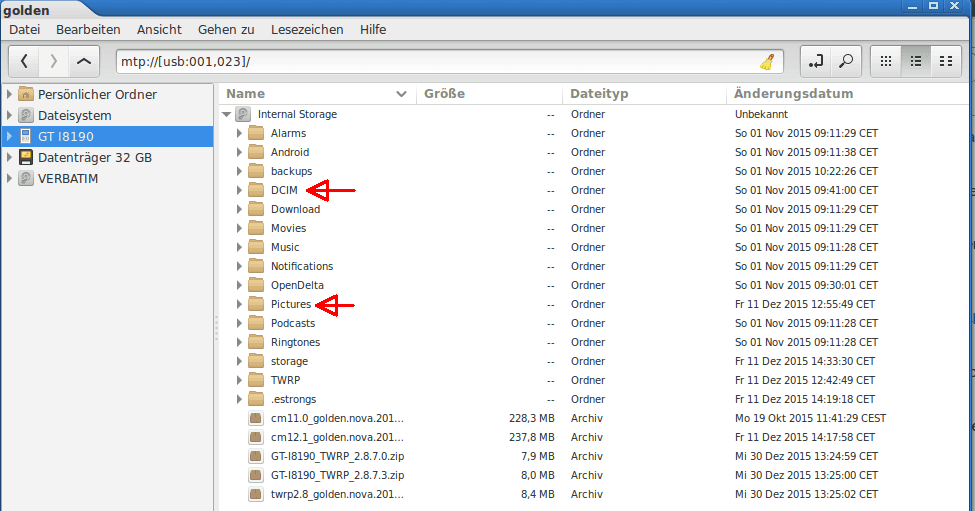Go up to the parent folder

click(83, 61)
